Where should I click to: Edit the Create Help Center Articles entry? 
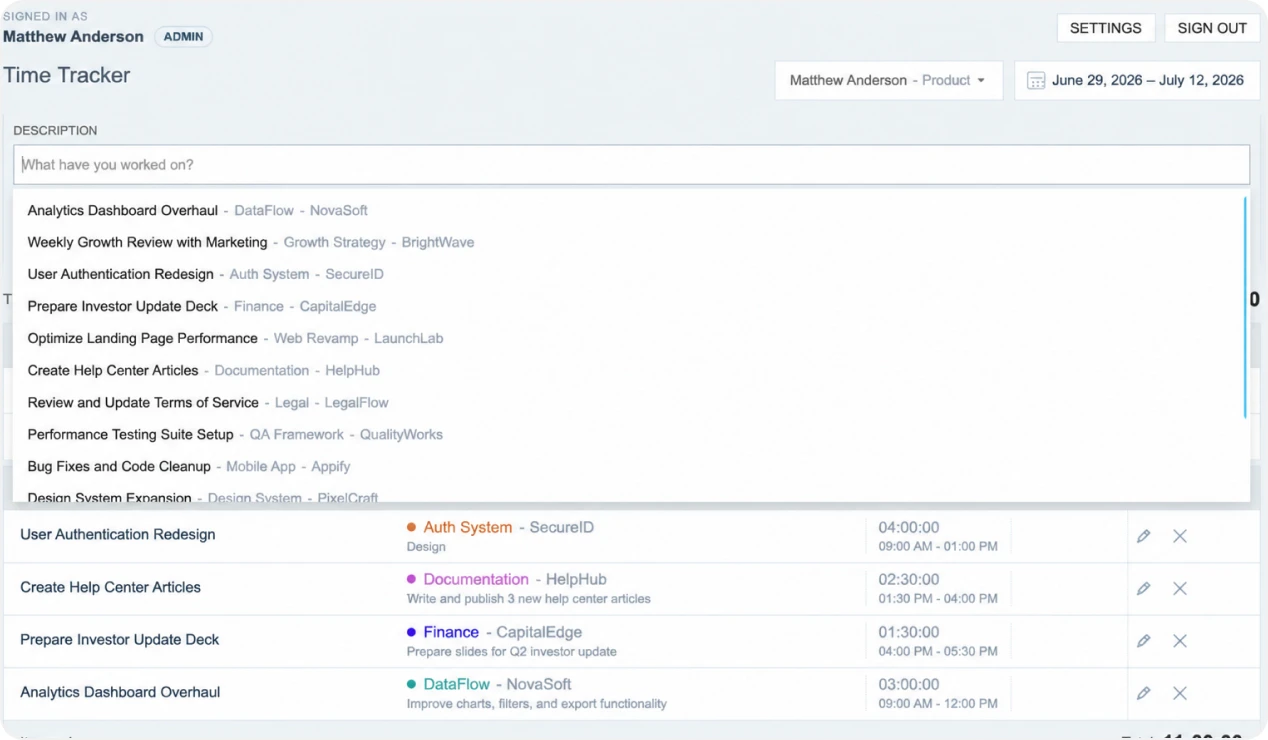pos(1143,588)
